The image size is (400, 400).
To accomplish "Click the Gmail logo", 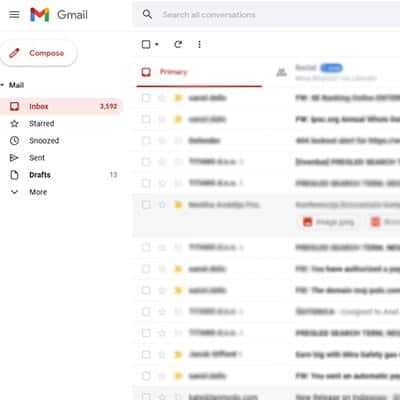I will click(59, 15).
